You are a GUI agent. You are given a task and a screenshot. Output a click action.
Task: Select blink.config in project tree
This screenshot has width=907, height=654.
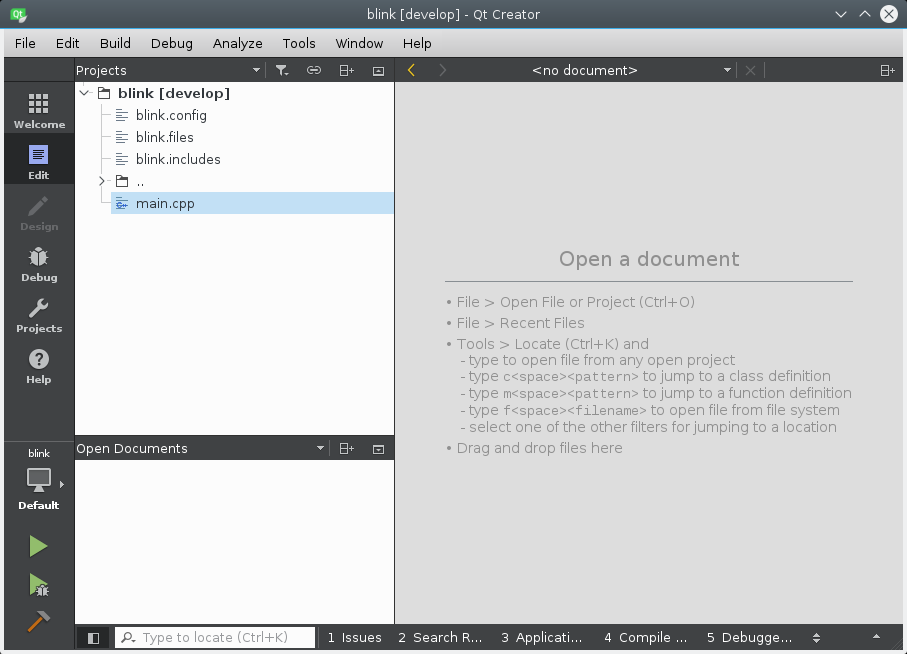pos(171,115)
